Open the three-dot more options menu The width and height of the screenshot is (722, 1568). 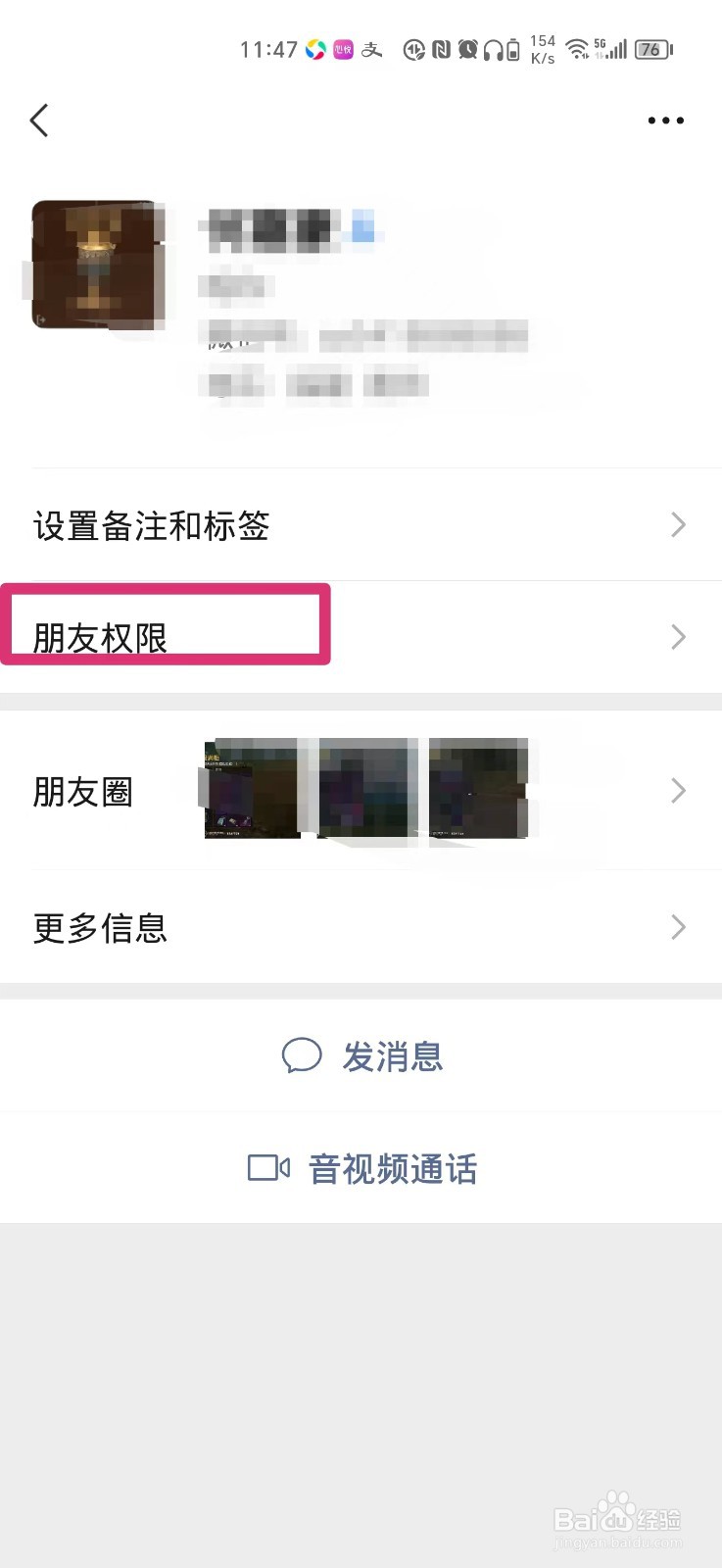[665, 121]
